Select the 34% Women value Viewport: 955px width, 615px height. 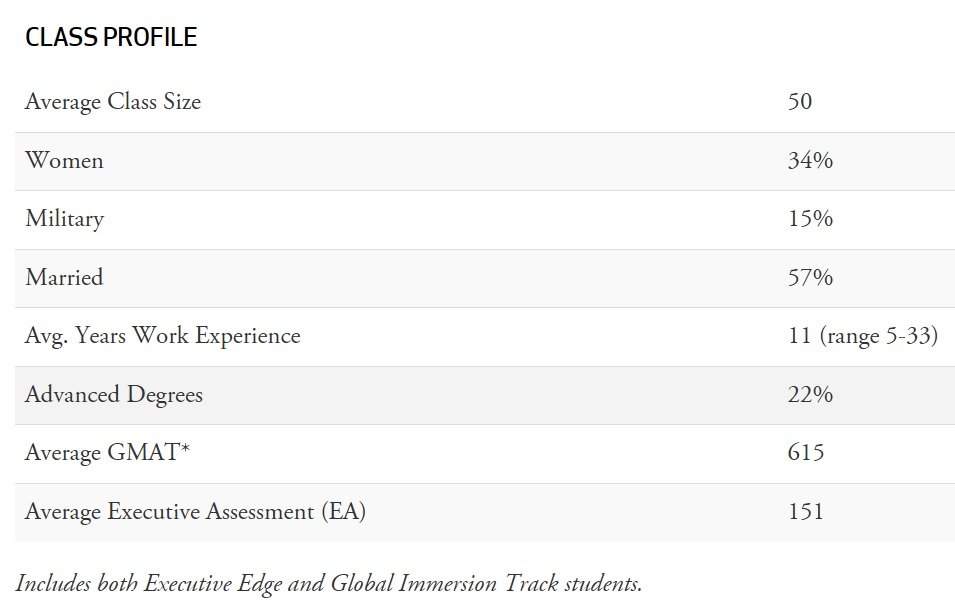810,160
